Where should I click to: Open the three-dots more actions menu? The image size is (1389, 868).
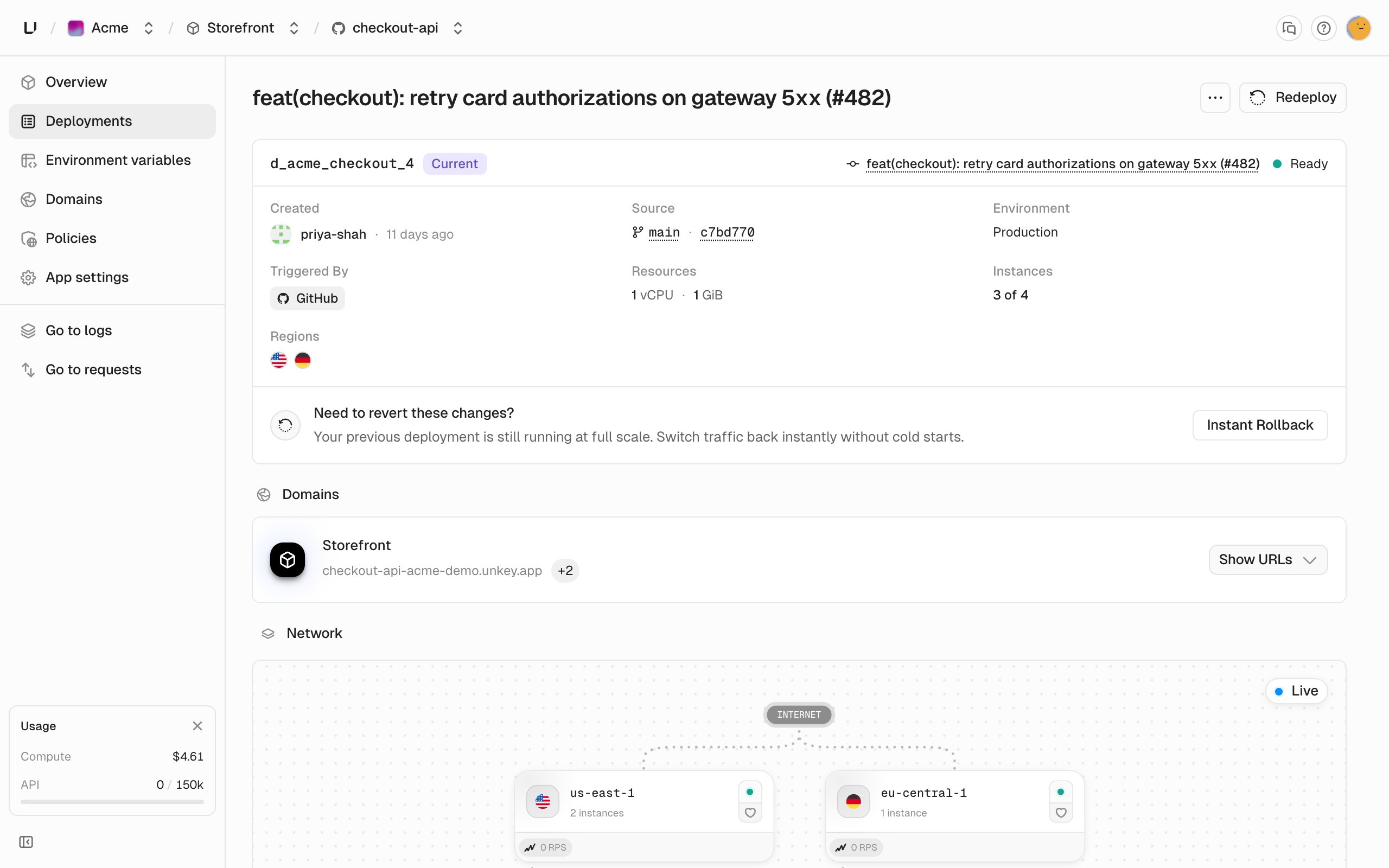click(1215, 98)
